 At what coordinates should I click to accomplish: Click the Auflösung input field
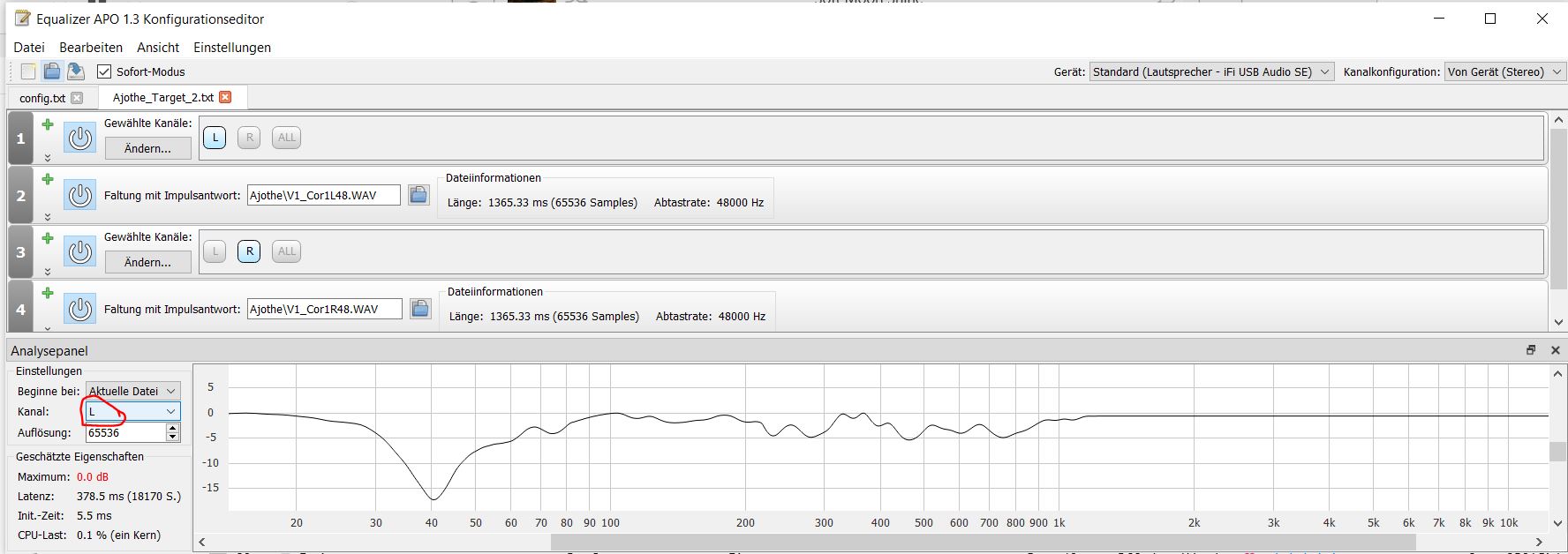coord(125,432)
